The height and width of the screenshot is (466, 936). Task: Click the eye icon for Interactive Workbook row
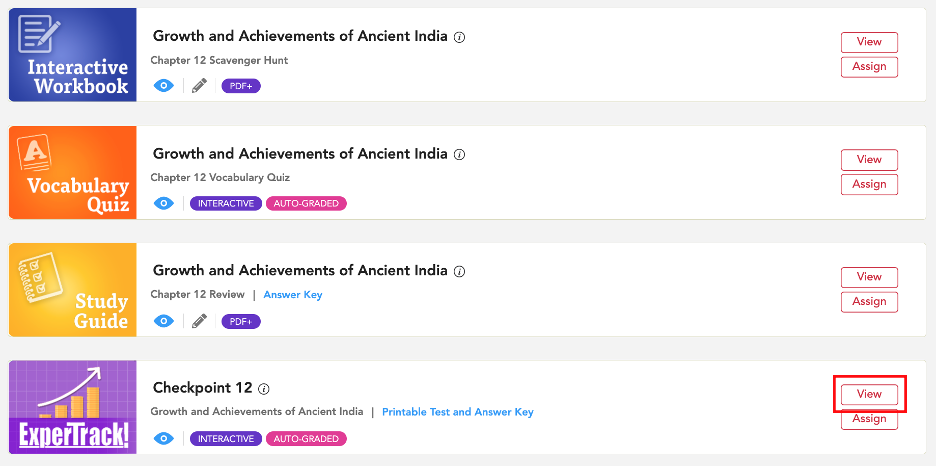tap(164, 86)
